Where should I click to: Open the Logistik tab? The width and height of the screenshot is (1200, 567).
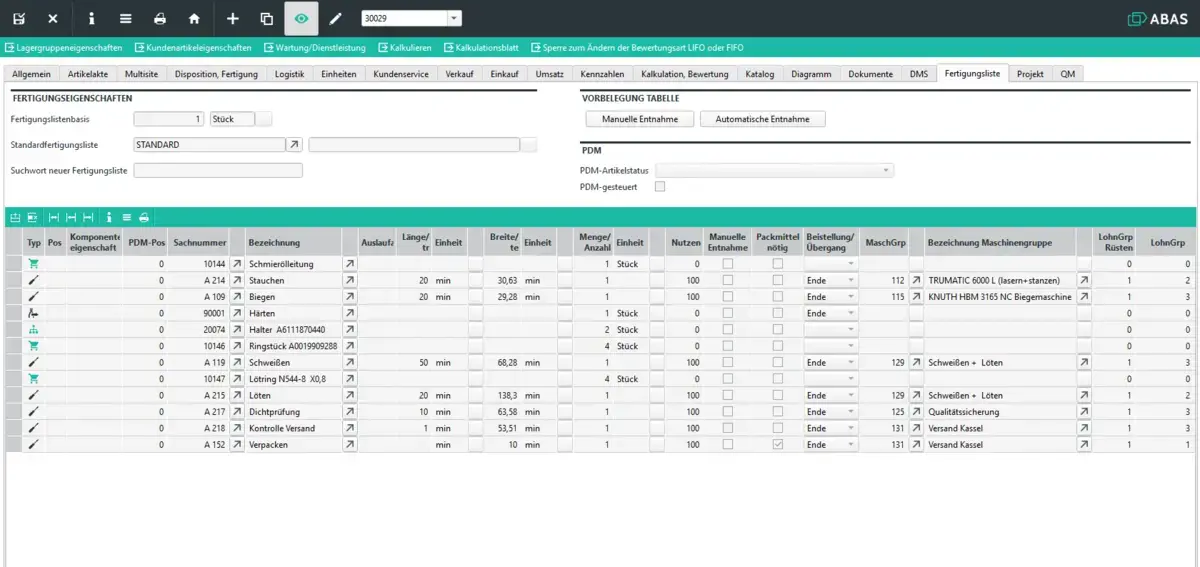coord(289,74)
